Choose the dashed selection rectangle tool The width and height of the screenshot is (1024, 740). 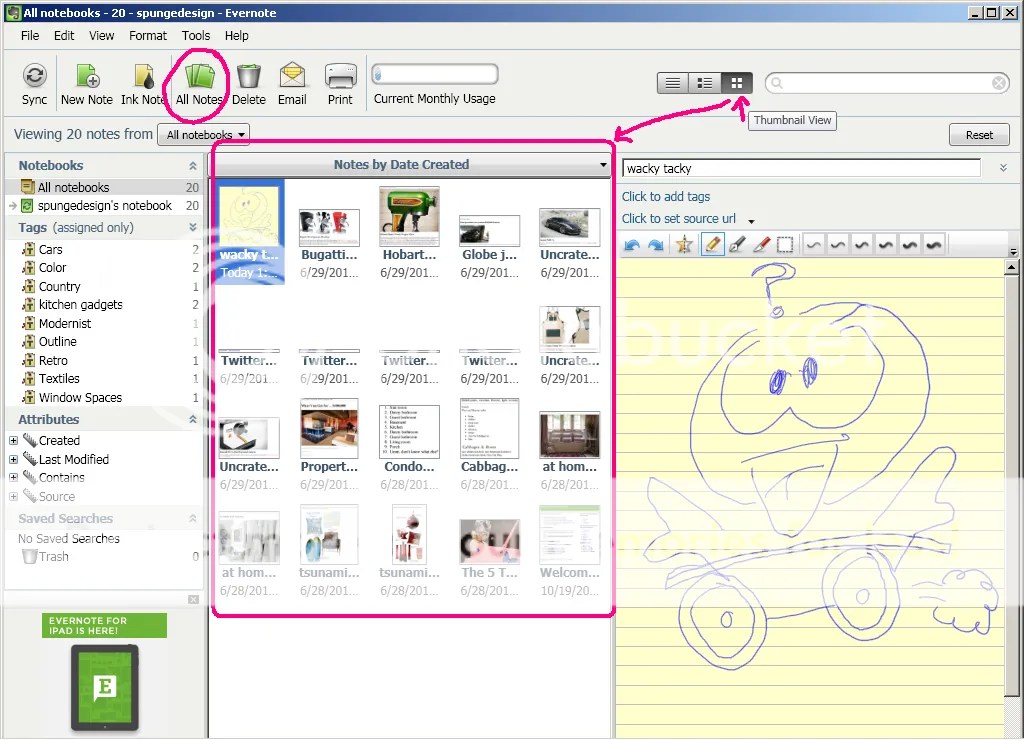point(785,245)
